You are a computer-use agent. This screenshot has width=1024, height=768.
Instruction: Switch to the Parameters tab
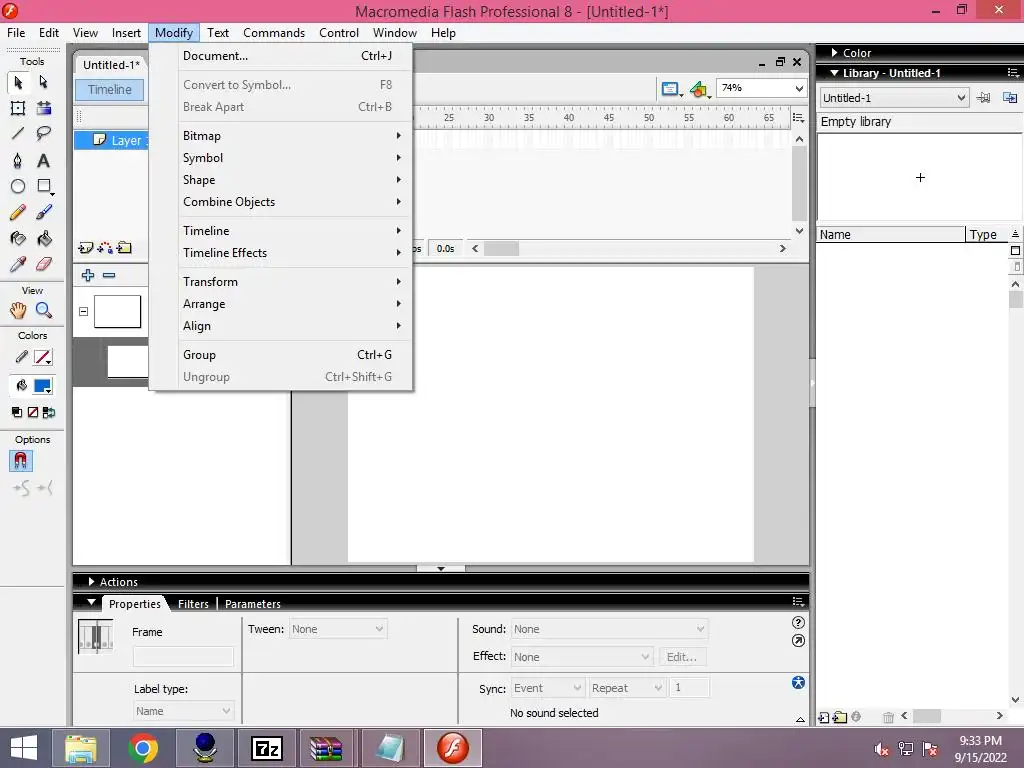click(x=253, y=604)
